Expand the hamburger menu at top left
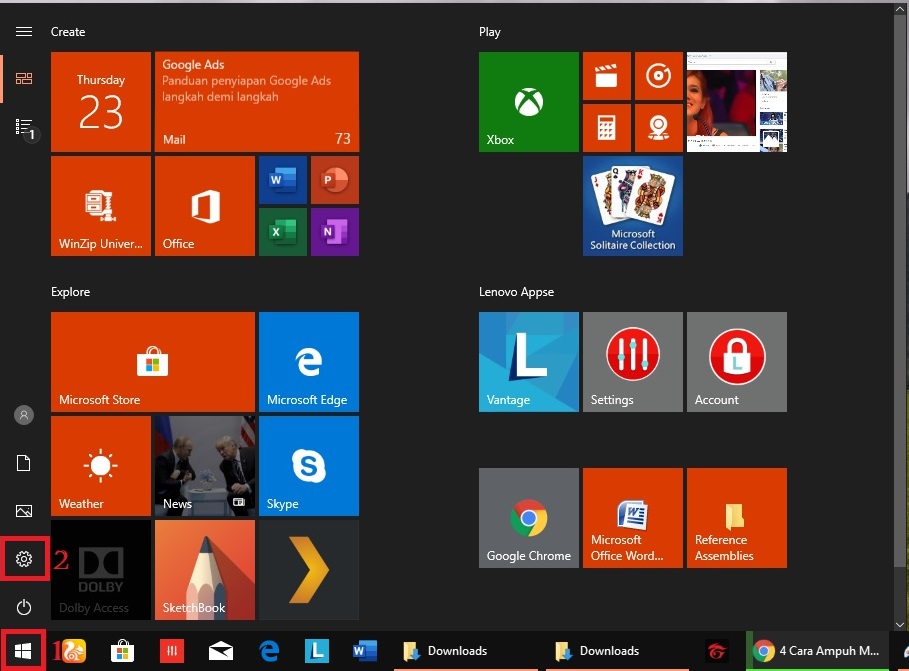The image size is (909, 671). pyautogui.click(x=25, y=32)
